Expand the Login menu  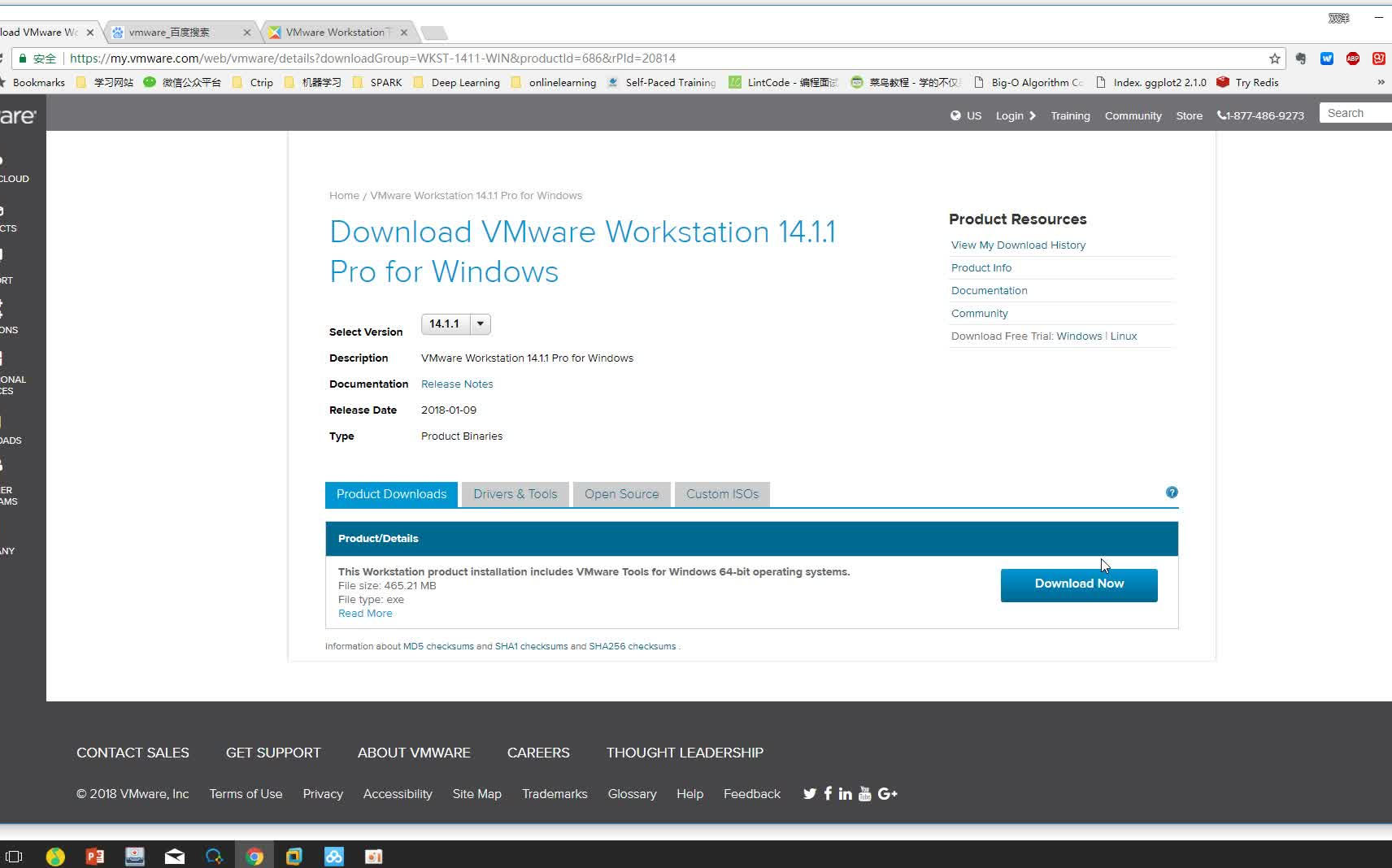tap(1016, 116)
